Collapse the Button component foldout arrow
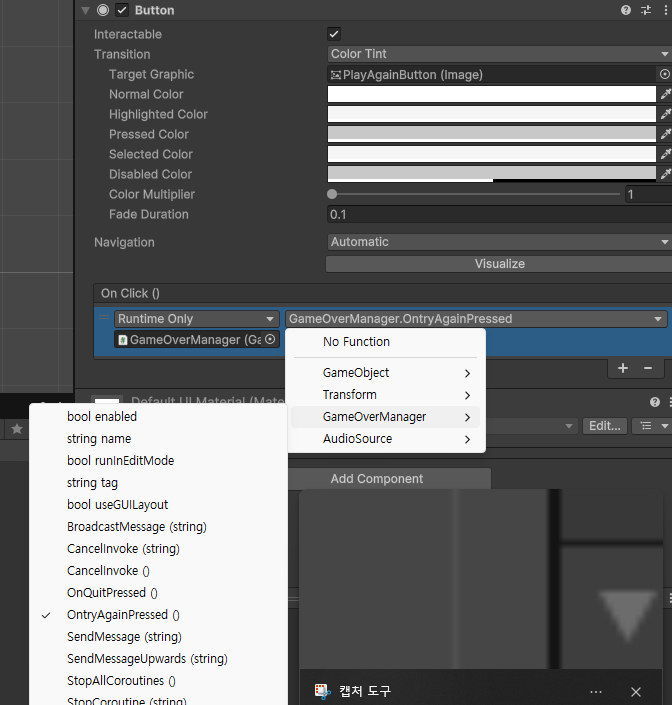Screen dimensions: 672x705 coord(85,10)
